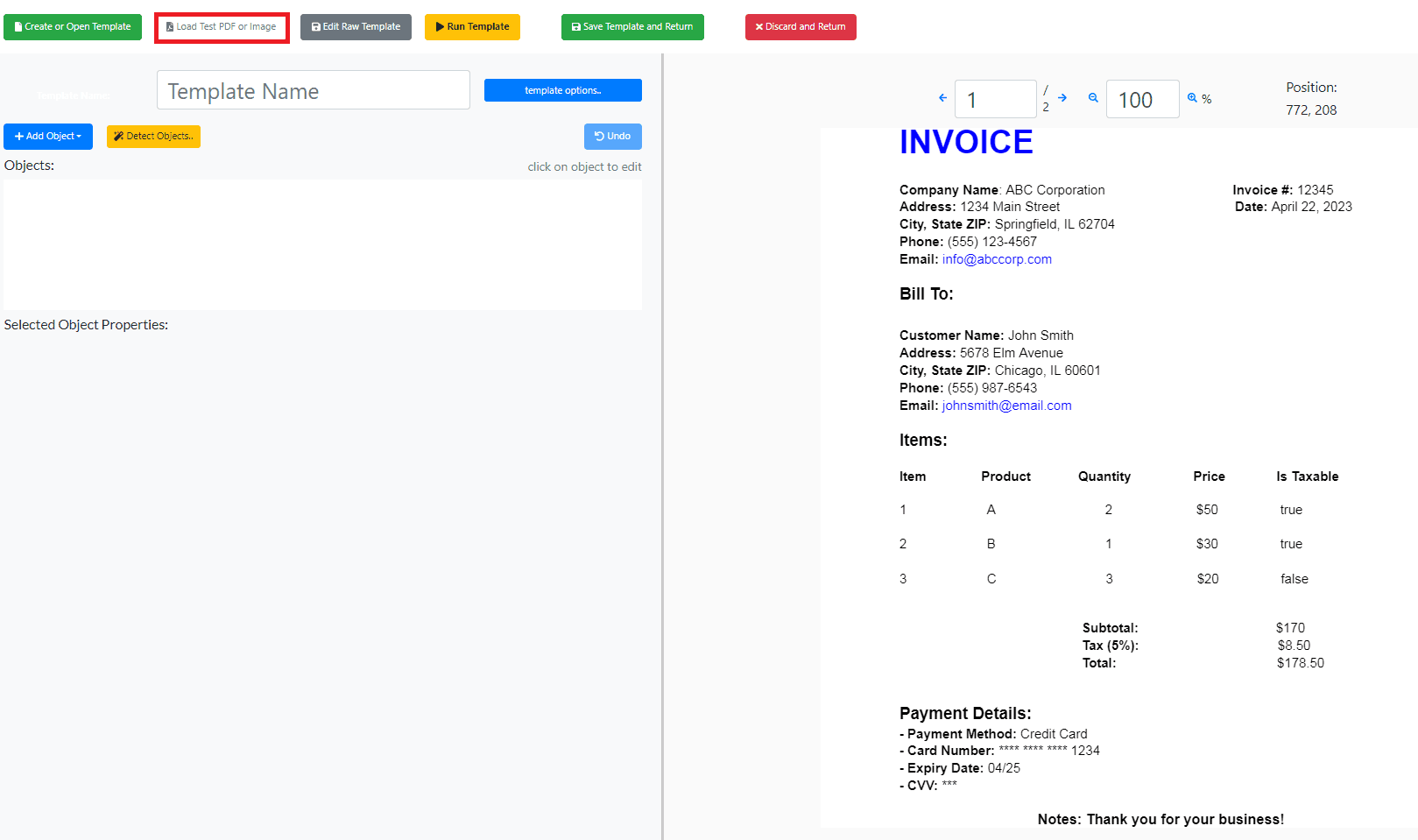This screenshot has height=840, width=1418.
Task: Expand the Add Object dropdown
Action: point(48,137)
